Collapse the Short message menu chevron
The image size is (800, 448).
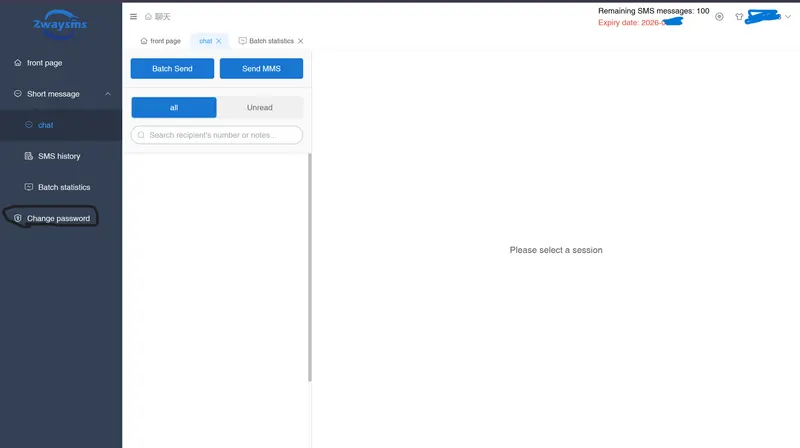point(108,94)
